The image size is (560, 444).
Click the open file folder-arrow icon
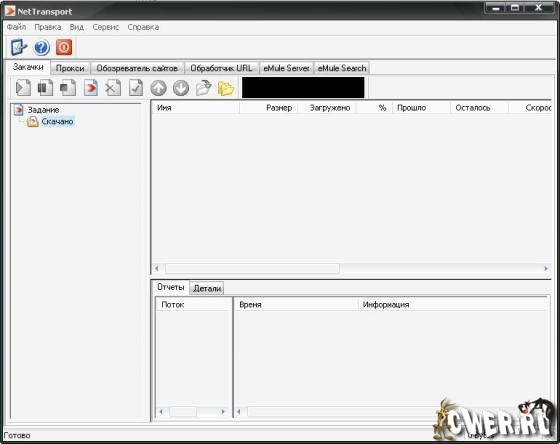tap(204, 88)
